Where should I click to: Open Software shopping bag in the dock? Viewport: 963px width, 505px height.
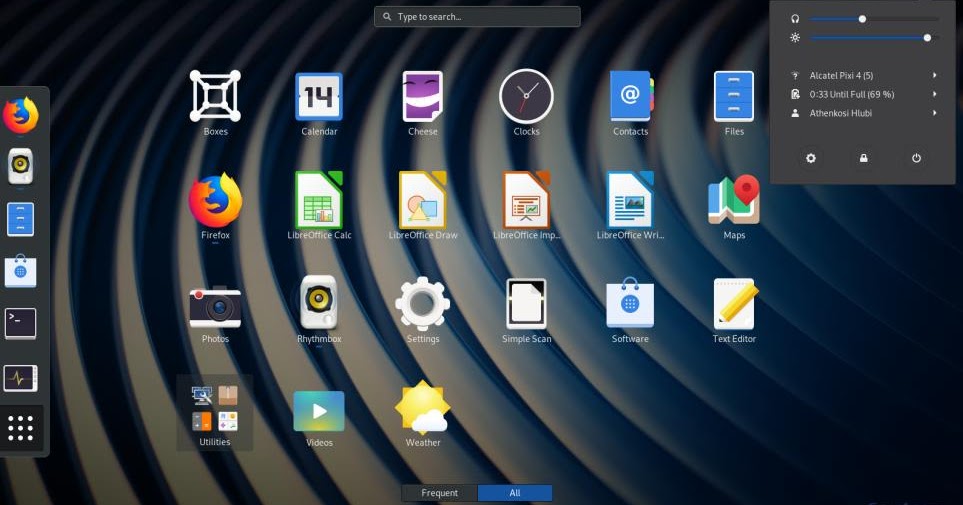(20, 271)
